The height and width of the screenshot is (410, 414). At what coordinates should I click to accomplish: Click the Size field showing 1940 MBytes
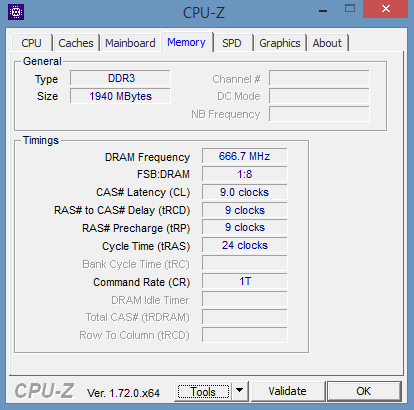(x=120, y=96)
